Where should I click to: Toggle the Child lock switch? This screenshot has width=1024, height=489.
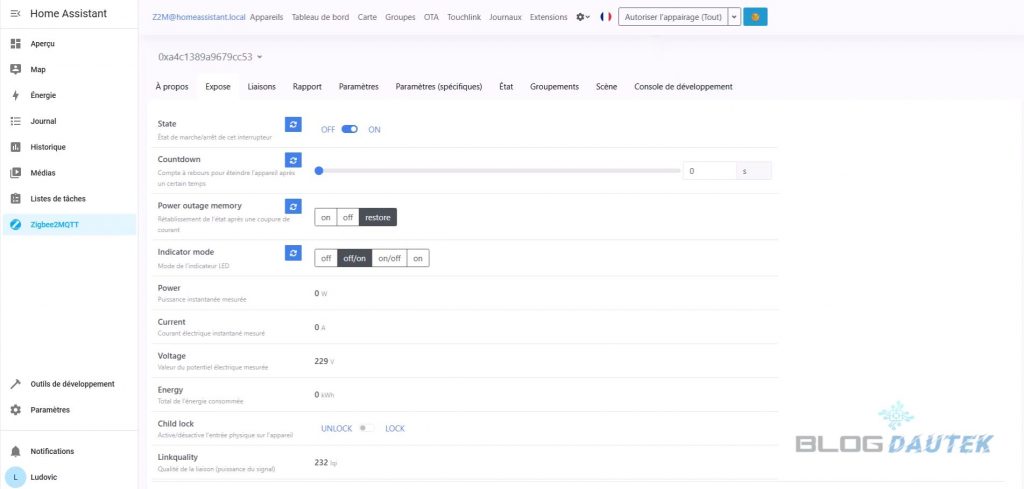point(367,428)
